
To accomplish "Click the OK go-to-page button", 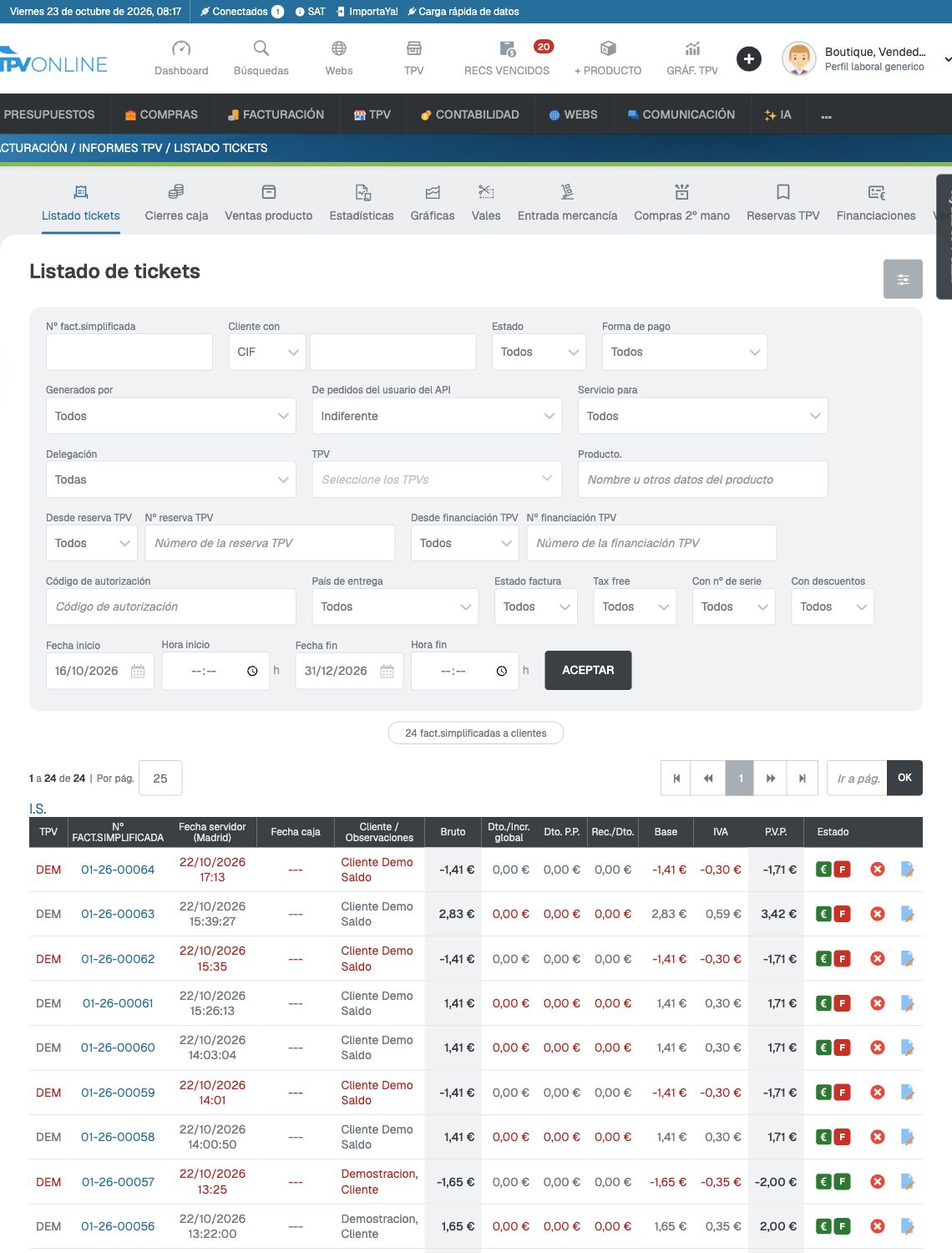I will coord(904,778).
